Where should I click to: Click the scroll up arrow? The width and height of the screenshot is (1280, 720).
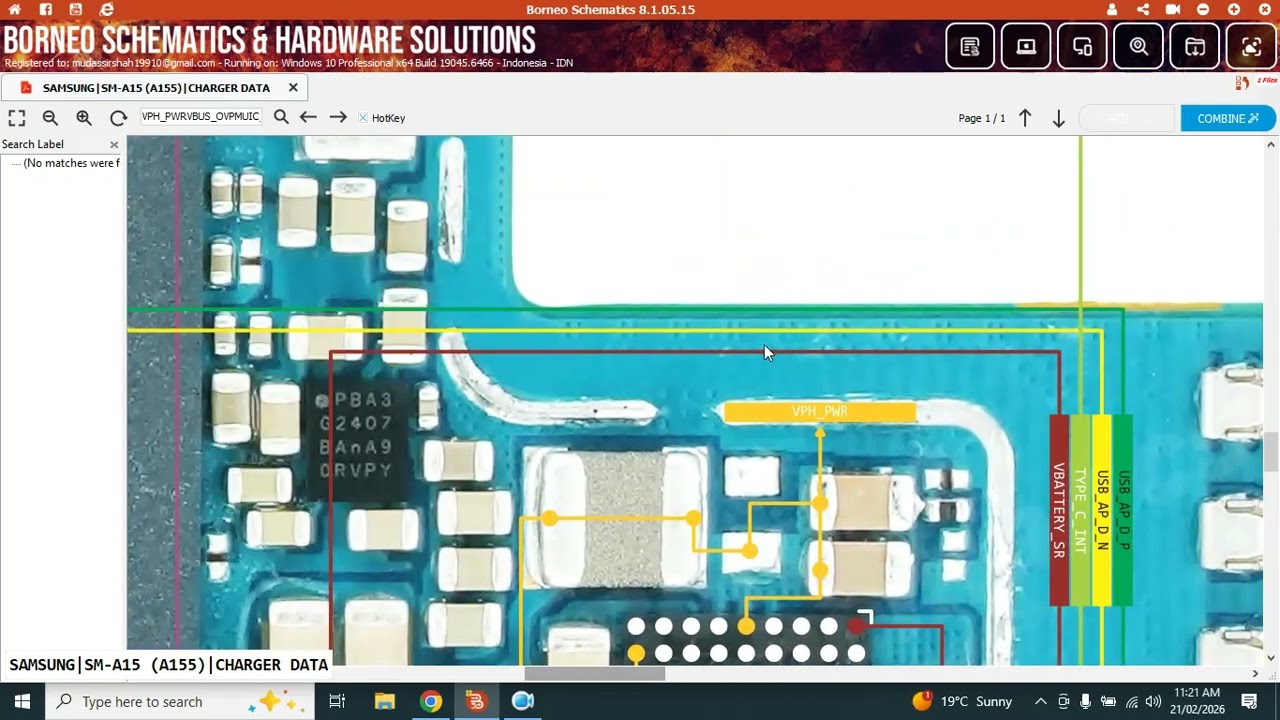(1271, 145)
